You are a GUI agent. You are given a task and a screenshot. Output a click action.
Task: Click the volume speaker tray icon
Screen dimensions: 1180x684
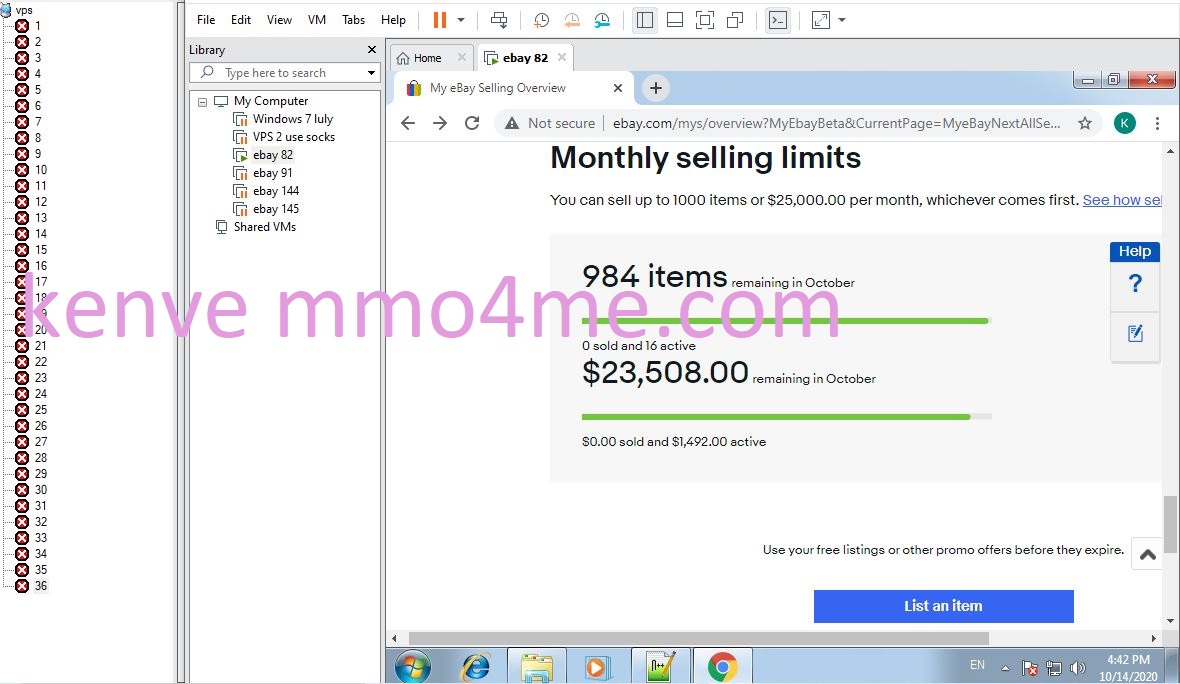[x=1078, y=667]
